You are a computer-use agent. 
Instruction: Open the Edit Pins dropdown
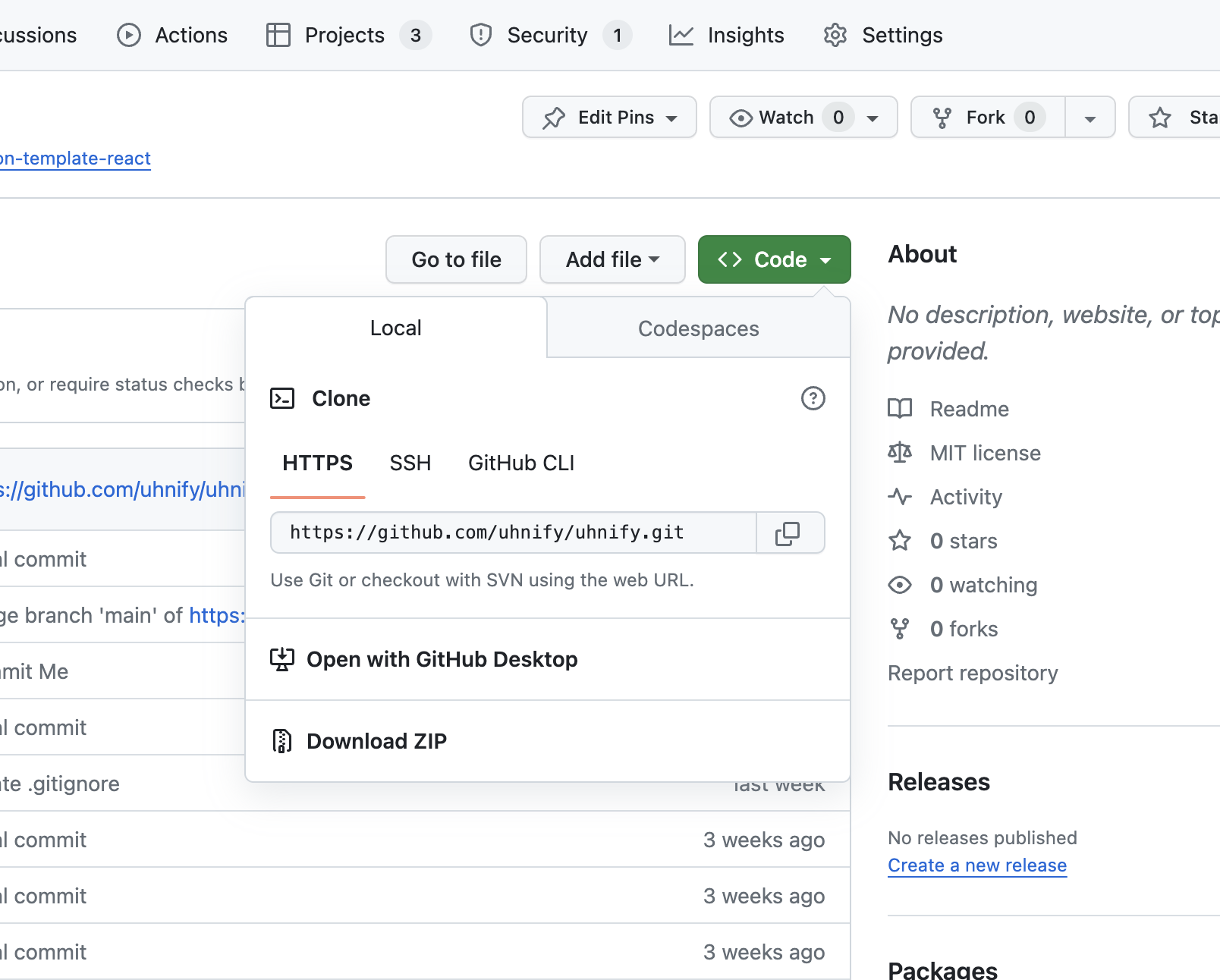pyautogui.click(x=609, y=117)
